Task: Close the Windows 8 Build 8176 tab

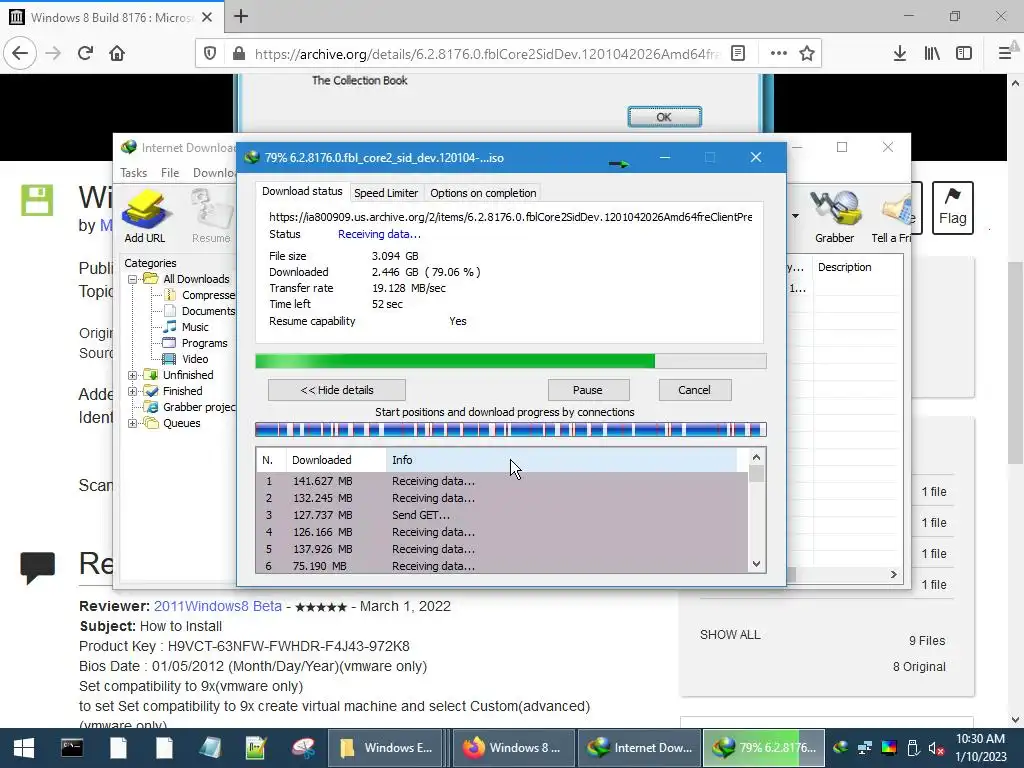Action: click(x=207, y=17)
